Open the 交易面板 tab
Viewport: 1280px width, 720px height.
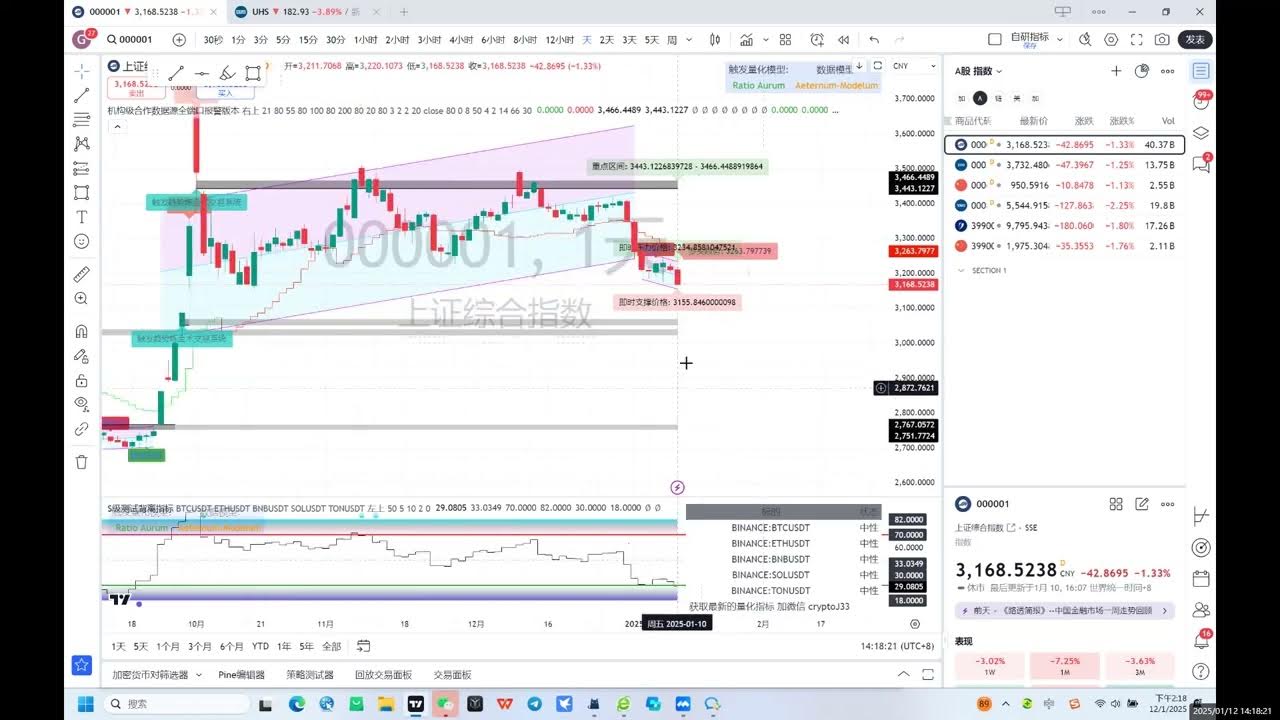point(452,675)
